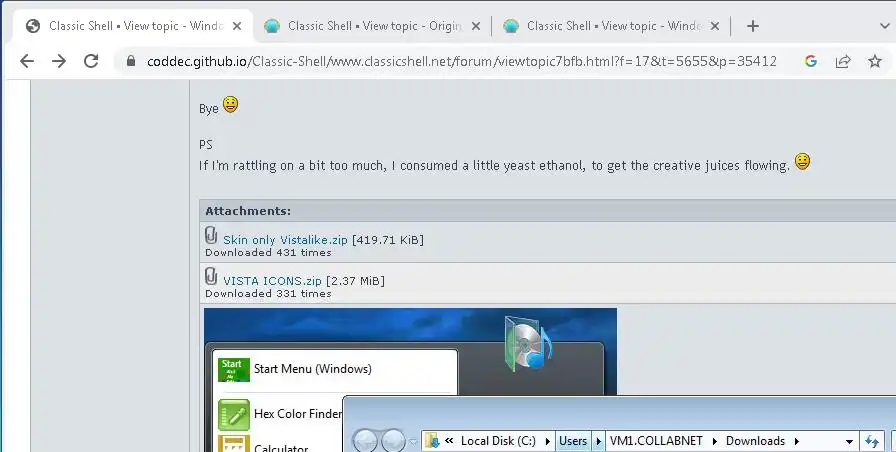This screenshot has height=452, width=896.
Task: Go back to the previous page
Action: pos(27,61)
